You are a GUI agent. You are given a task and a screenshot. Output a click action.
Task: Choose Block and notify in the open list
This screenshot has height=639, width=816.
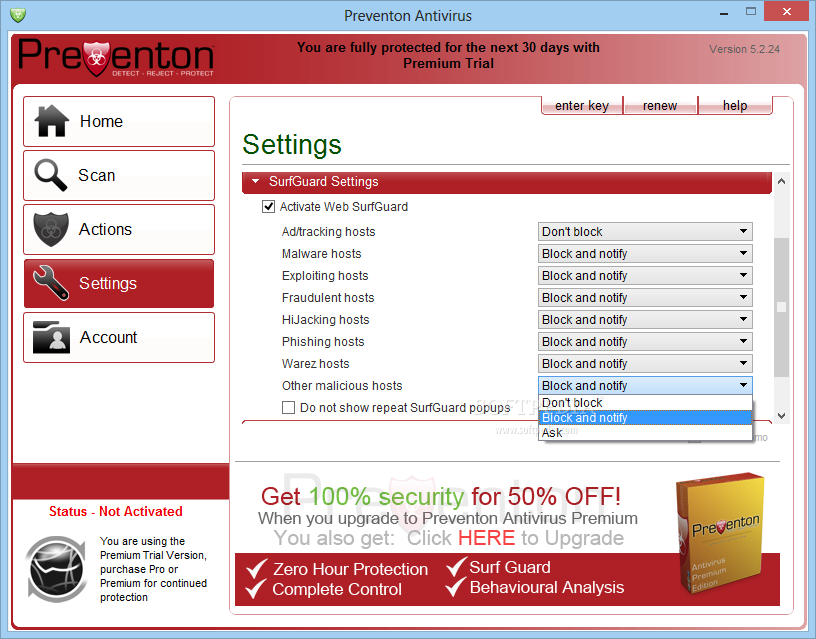[x=645, y=418]
